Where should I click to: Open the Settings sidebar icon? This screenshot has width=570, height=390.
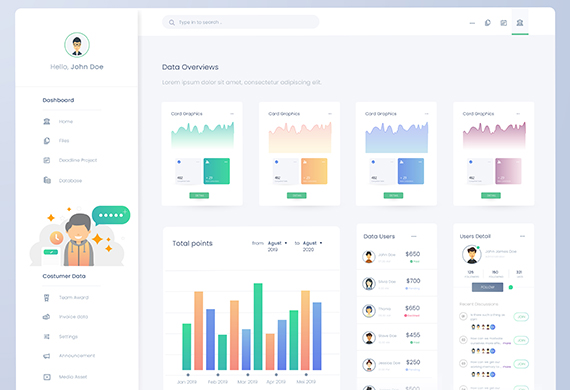pyautogui.click(x=47, y=337)
